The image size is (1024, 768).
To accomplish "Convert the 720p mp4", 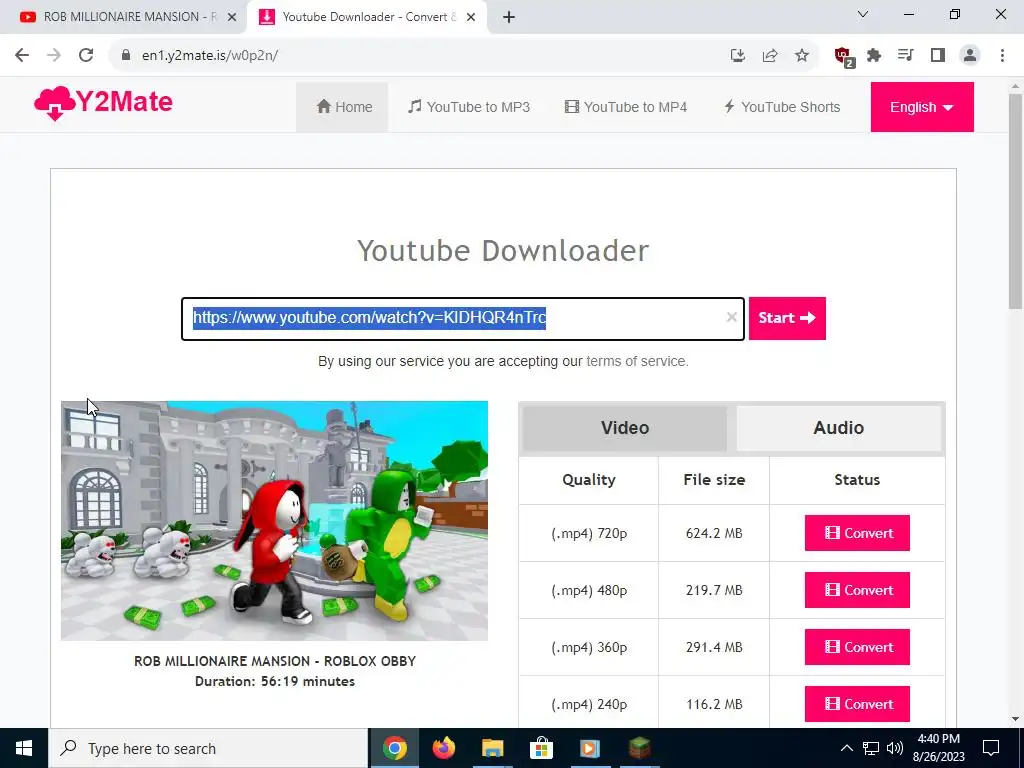I will pos(857,533).
